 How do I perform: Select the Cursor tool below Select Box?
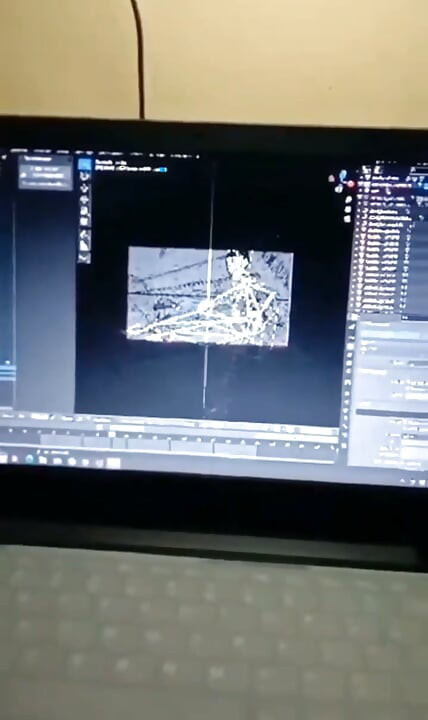(84, 176)
